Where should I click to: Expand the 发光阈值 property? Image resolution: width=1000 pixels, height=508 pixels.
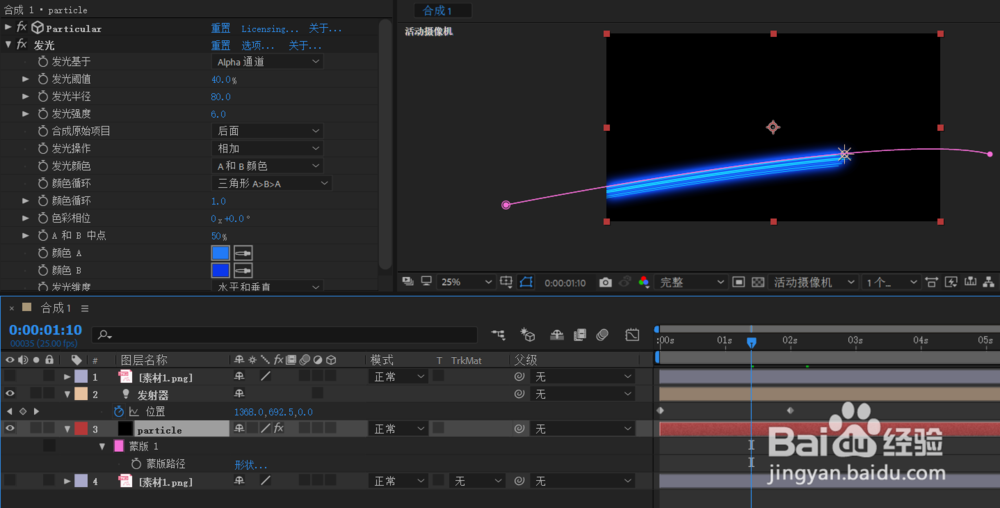click(x=26, y=79)
